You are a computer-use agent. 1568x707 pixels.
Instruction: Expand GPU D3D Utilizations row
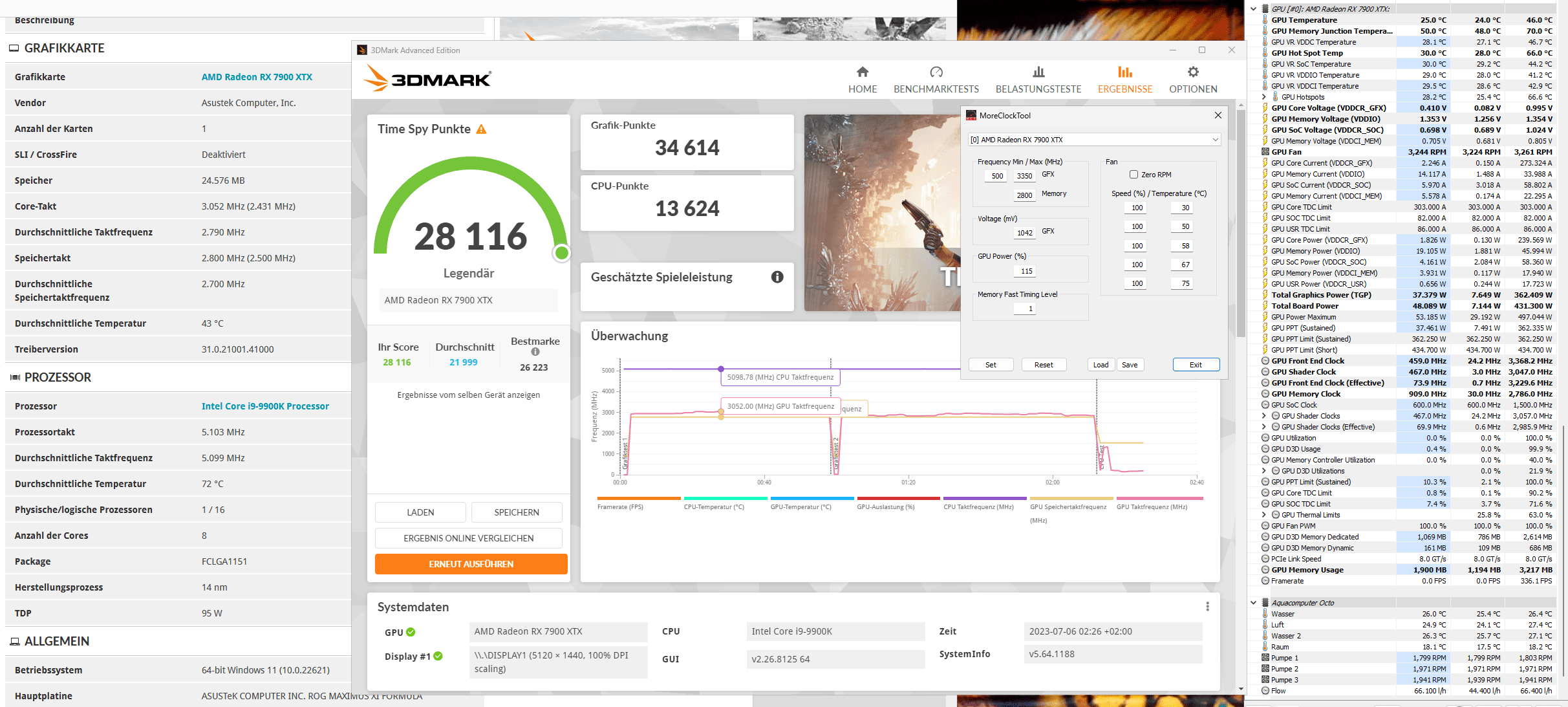pyautogui.click(x=1264, y=471)
